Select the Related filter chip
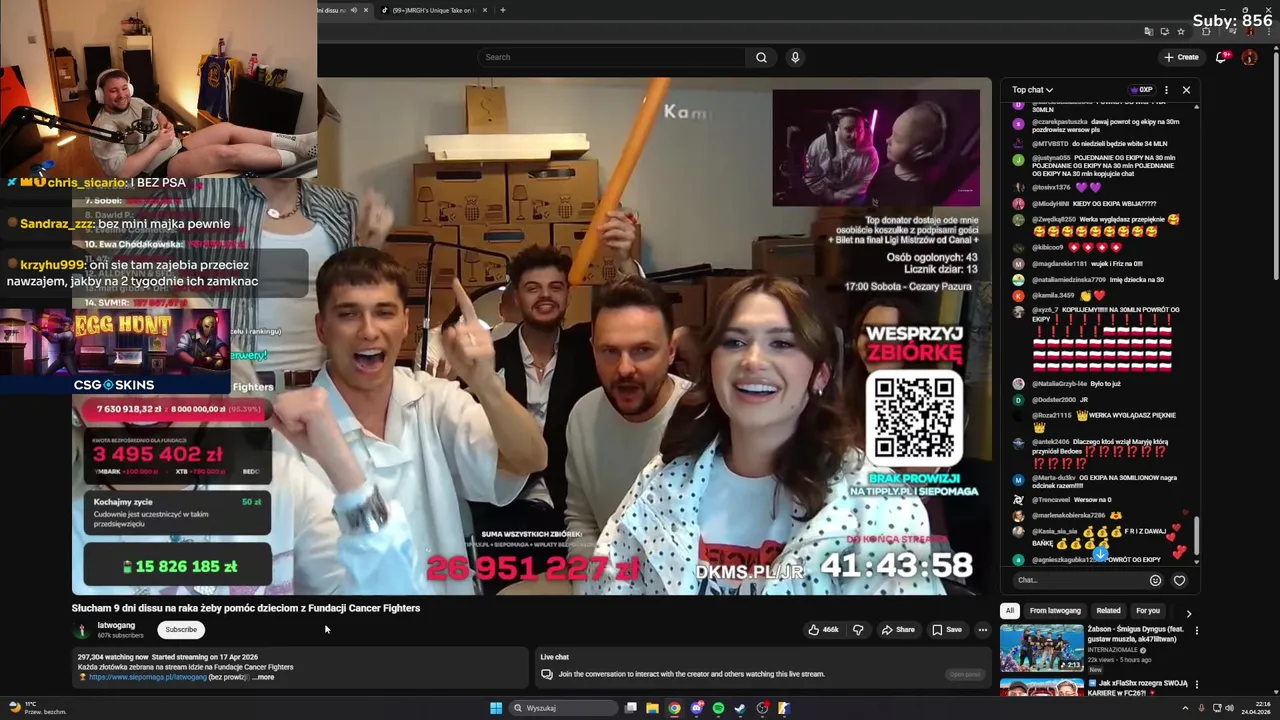The image size is (1280, 720). click(x=1108, y=611)
